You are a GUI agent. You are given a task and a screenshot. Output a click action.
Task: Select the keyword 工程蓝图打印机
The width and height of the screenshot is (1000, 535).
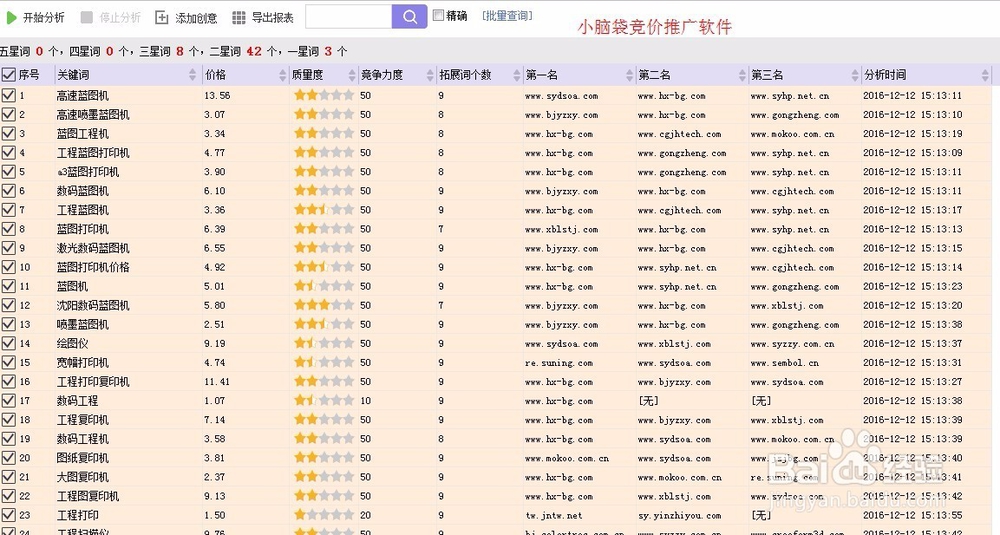tap(92, 152)
